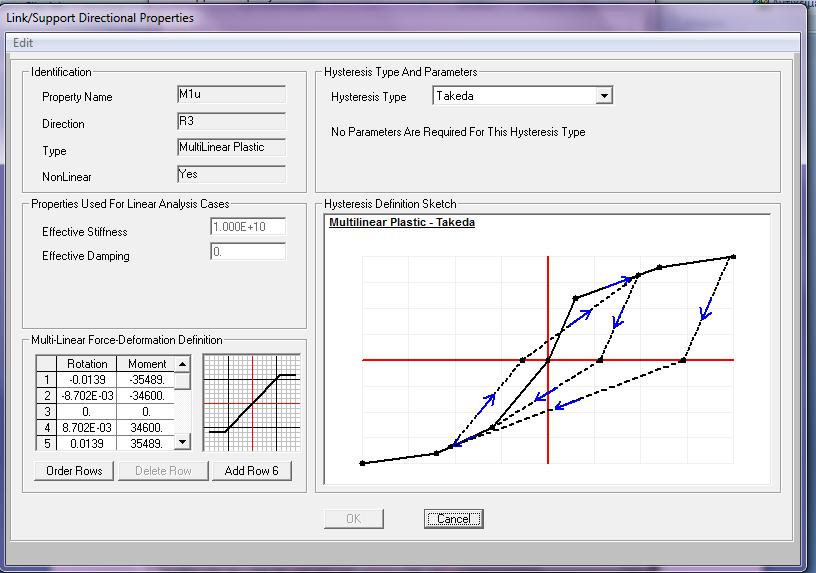The height and width of the screenshot is (573, 816).
Task: Click the Takeda hysteresis definition sketch
Action: tap(547, 349)
